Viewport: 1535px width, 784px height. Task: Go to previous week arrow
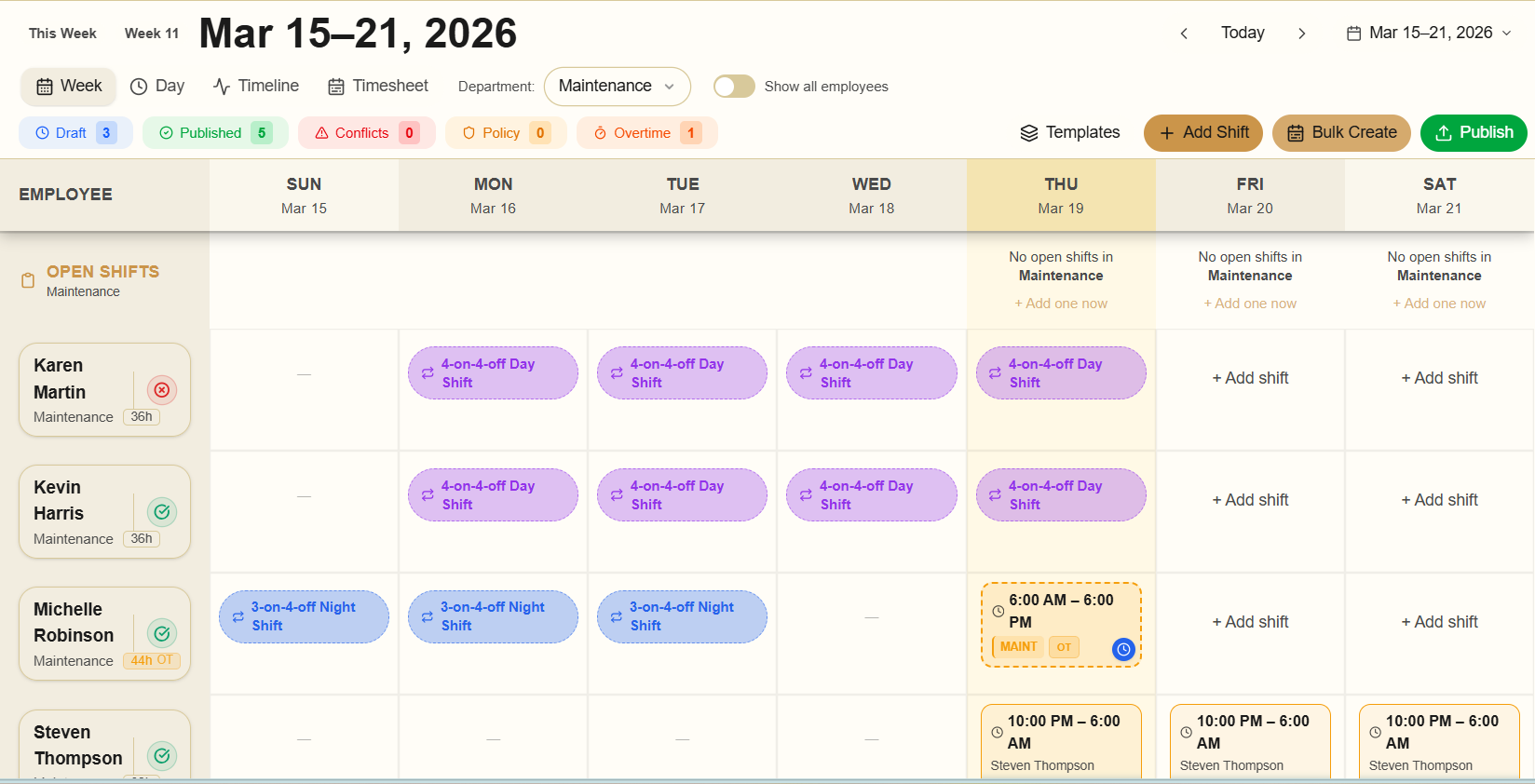pos(1184,34)
